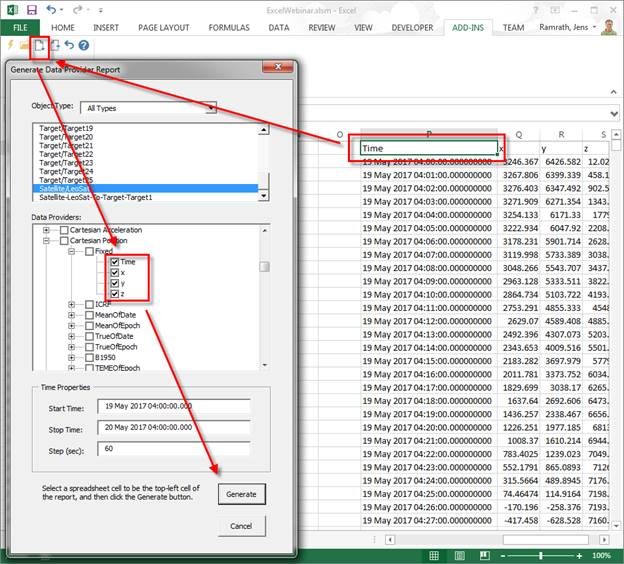
Task: Click the Start Time input field
Action: point(174,407)
